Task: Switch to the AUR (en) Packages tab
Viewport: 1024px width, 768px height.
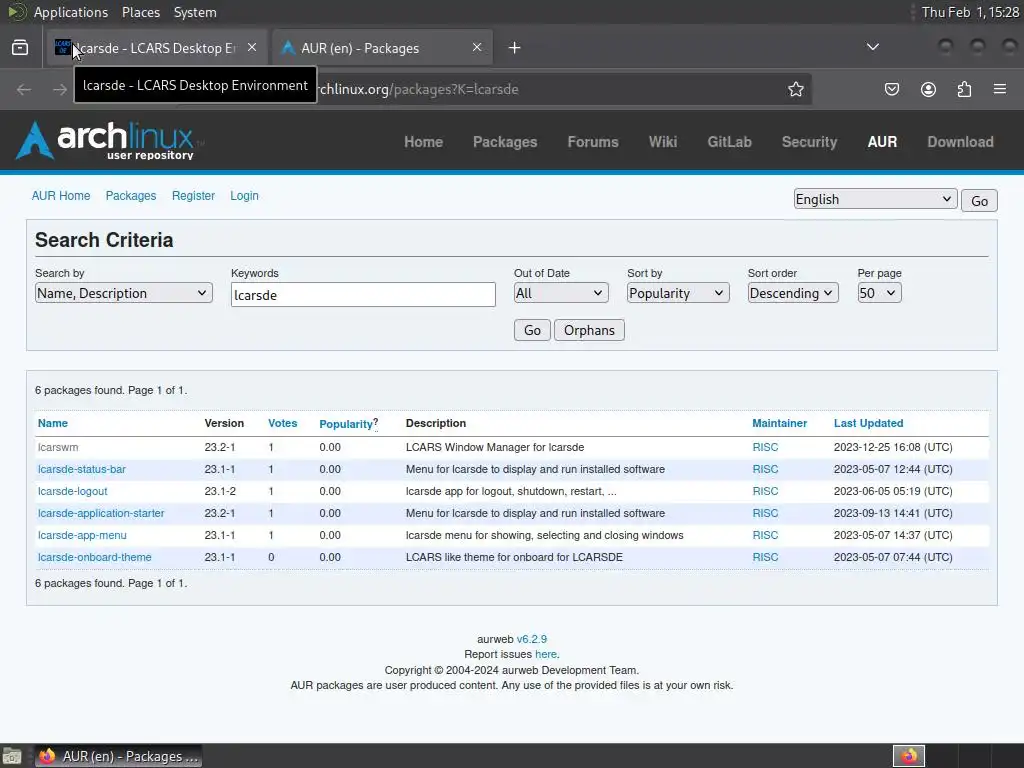Action: pyautogui.click(x=382, y=48)
